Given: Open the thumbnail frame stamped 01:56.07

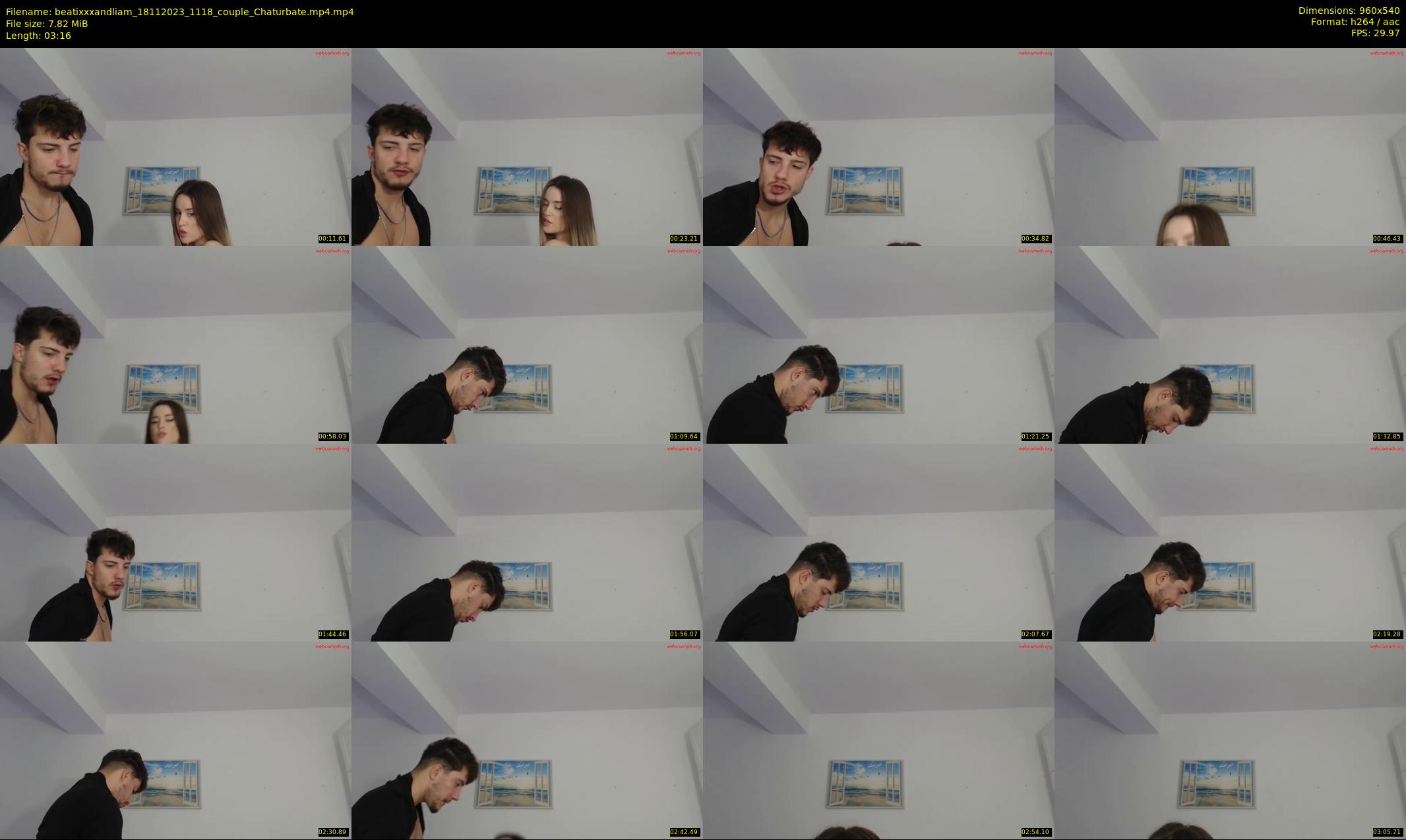Looking at the screenshot, I should [527, 542].
